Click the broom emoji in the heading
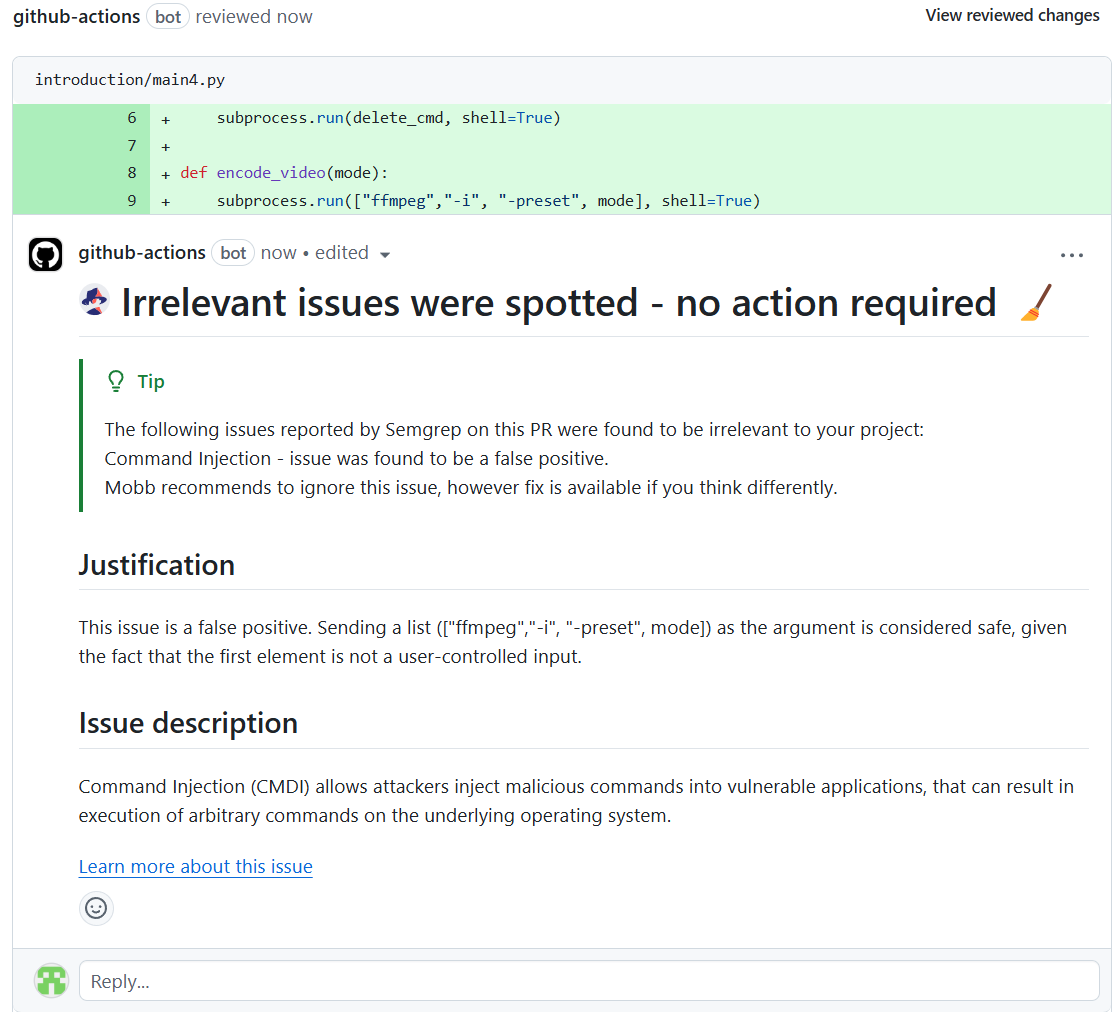Screen dimensions: 1115x1012 tap(1036, 302)
